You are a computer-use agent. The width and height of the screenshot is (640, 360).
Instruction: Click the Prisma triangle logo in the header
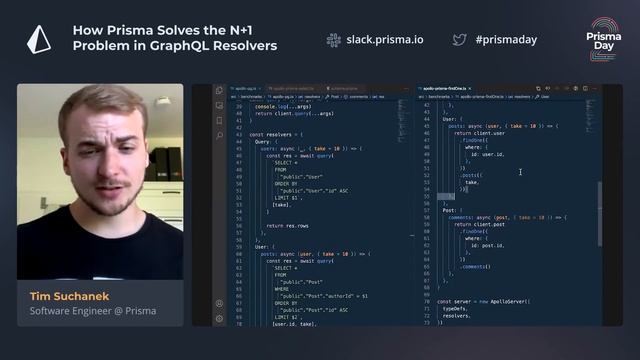click(x=39, y=39)
